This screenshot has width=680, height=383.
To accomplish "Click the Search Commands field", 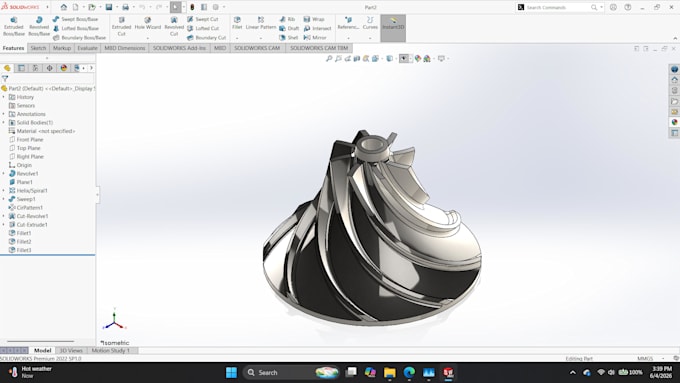I will [x=559, y=7].
